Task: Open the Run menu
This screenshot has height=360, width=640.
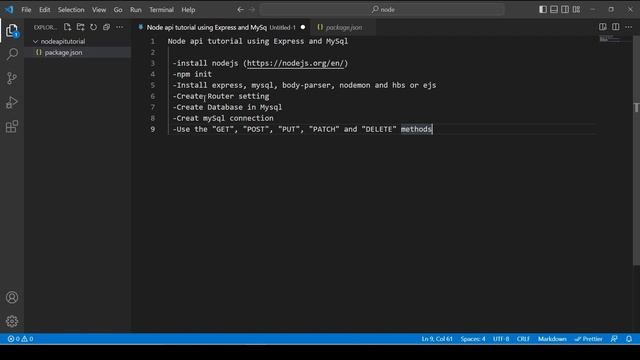Action: 136,9
